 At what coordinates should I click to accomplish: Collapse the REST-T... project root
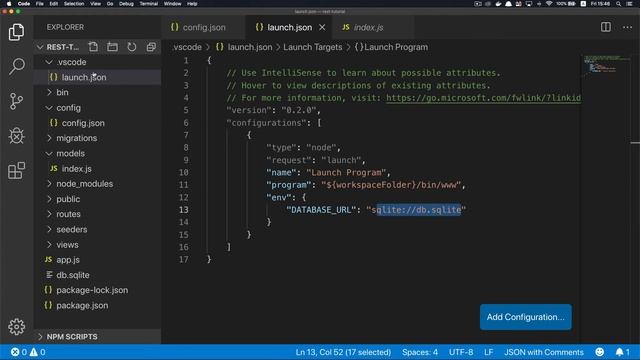pos(40,47)
